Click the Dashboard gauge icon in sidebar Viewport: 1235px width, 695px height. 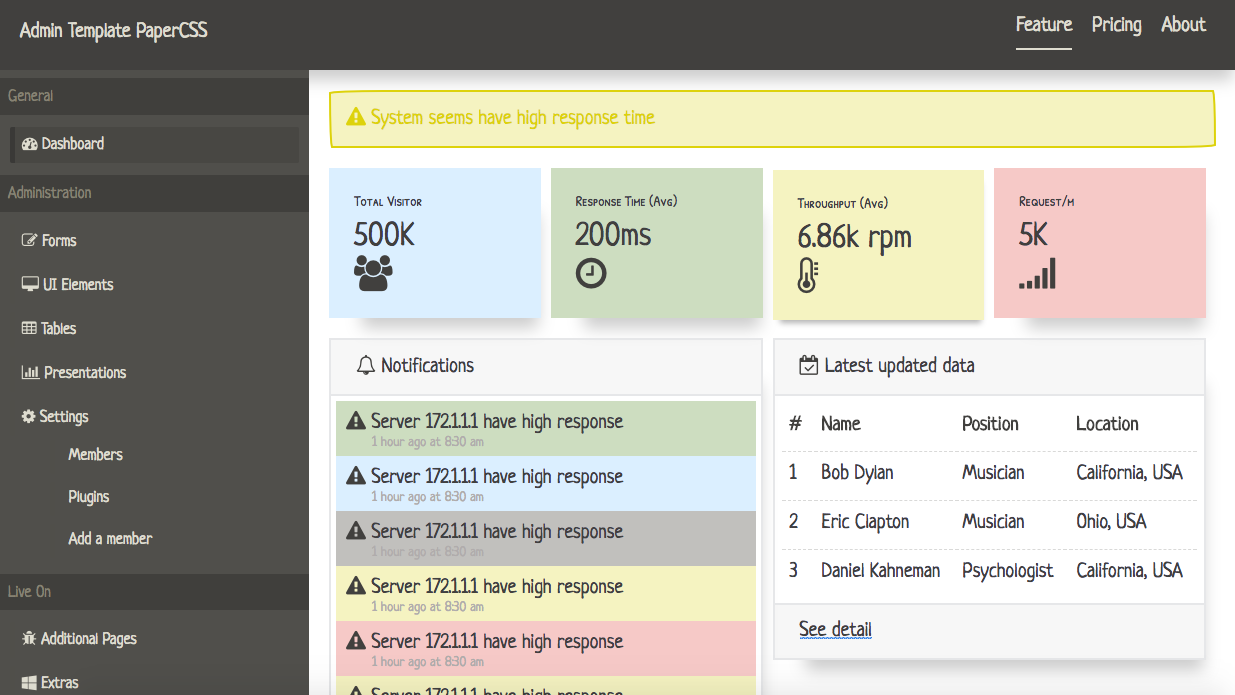[29, 144]
